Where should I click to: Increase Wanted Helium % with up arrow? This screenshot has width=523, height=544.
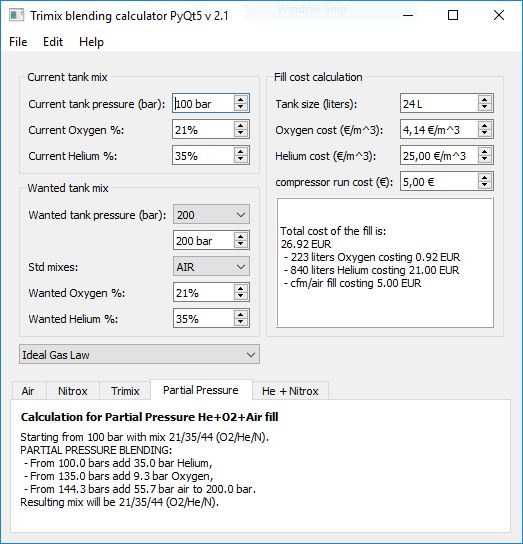[x=241, y=314]
